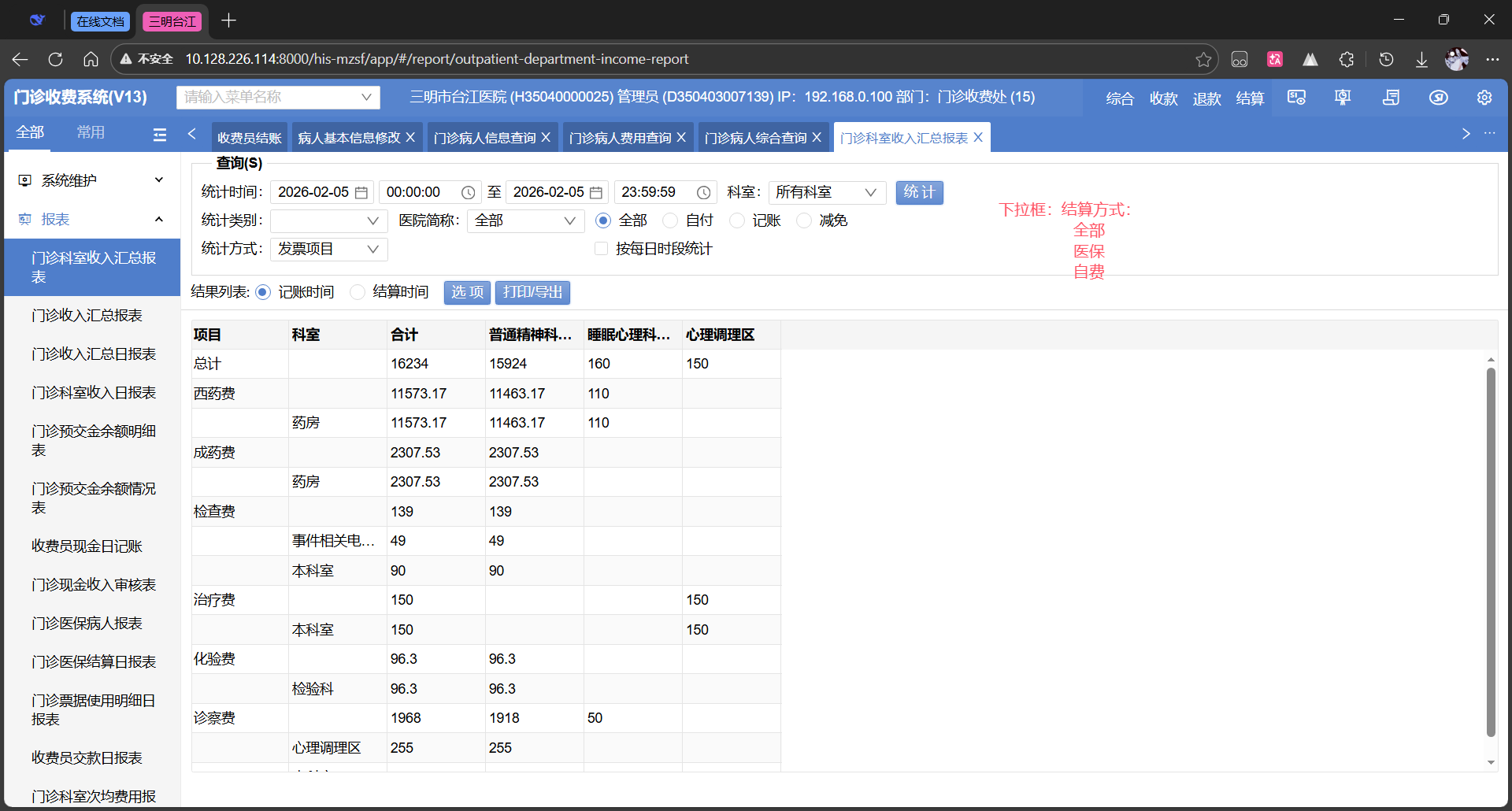1512x811 pixels.
Task: Switch to the 在线文档 browser tab
Action: [x=100, y=21]
